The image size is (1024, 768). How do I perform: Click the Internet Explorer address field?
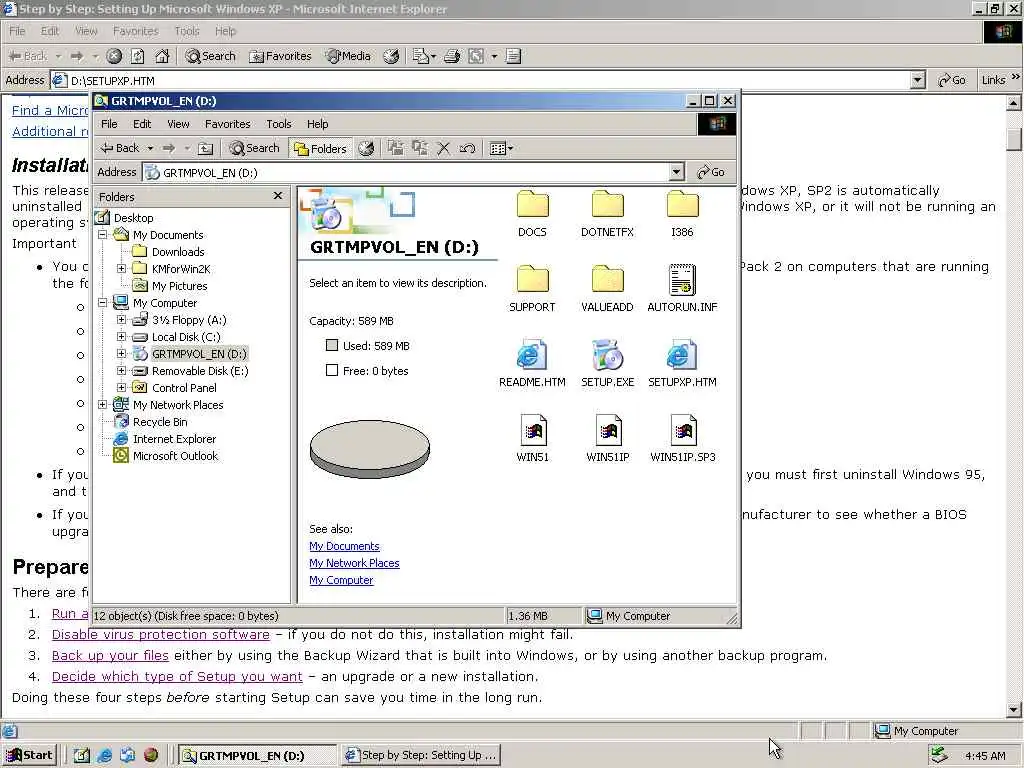[489, 80]
